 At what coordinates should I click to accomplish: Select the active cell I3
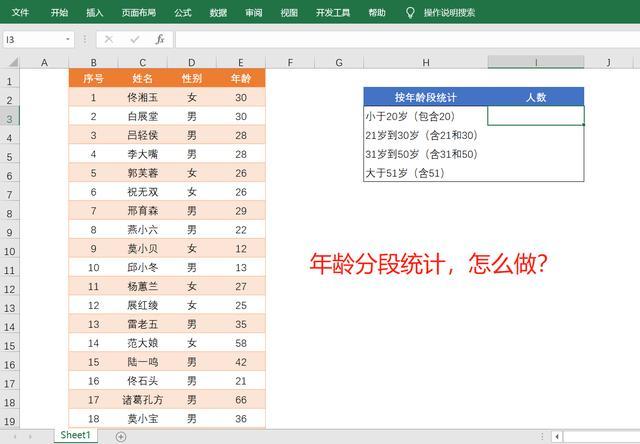(536, 116)
